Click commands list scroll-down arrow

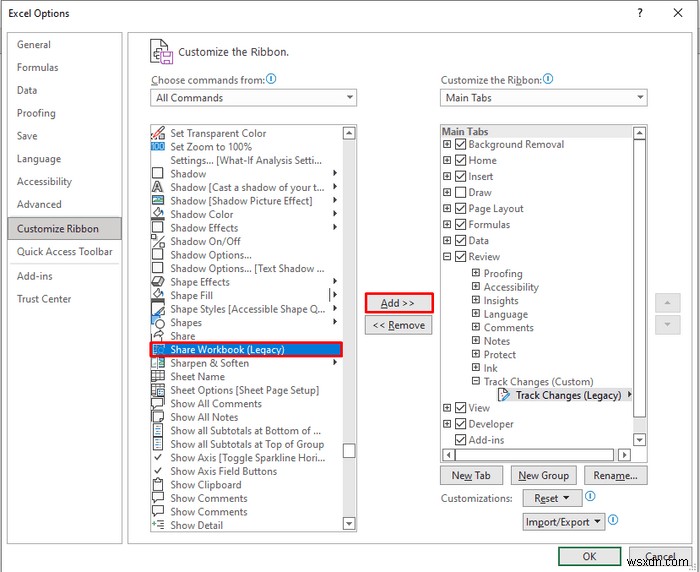pos(349,523)
